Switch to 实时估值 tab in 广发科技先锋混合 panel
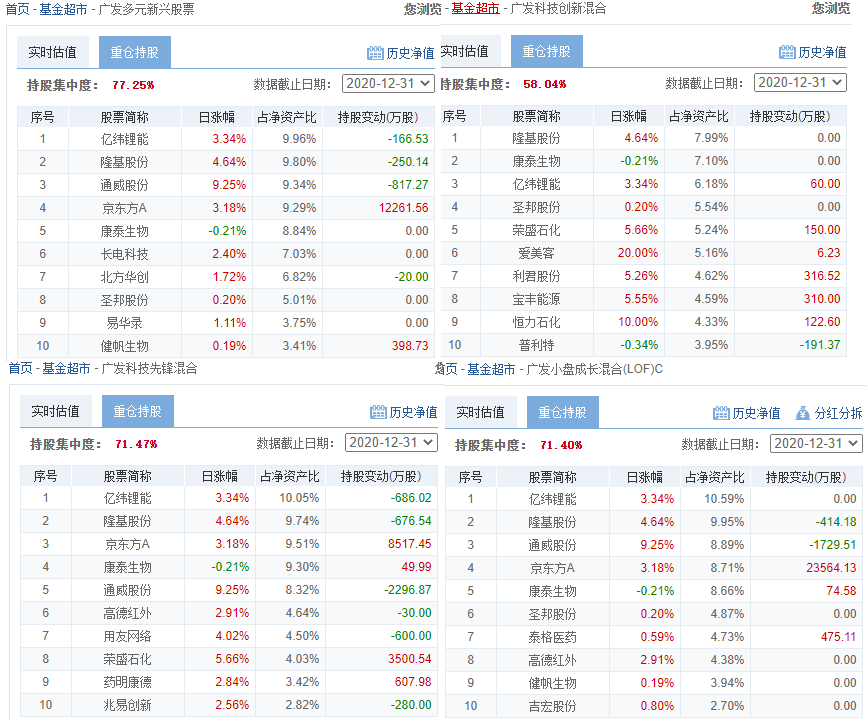867x722 pixels. [55, 411]
